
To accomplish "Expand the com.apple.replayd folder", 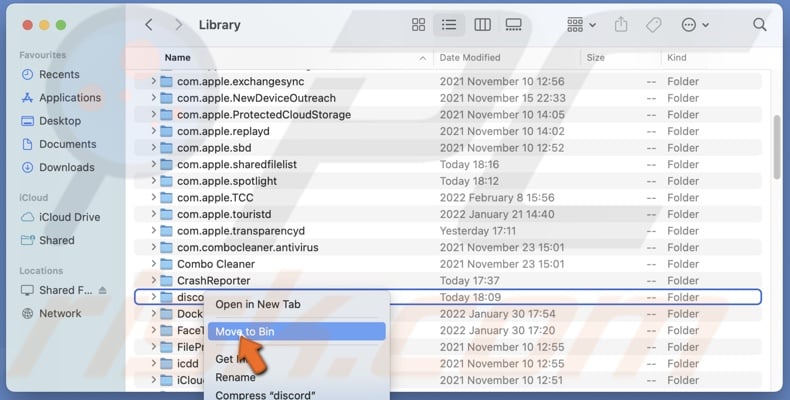I will tap(154, 131).
